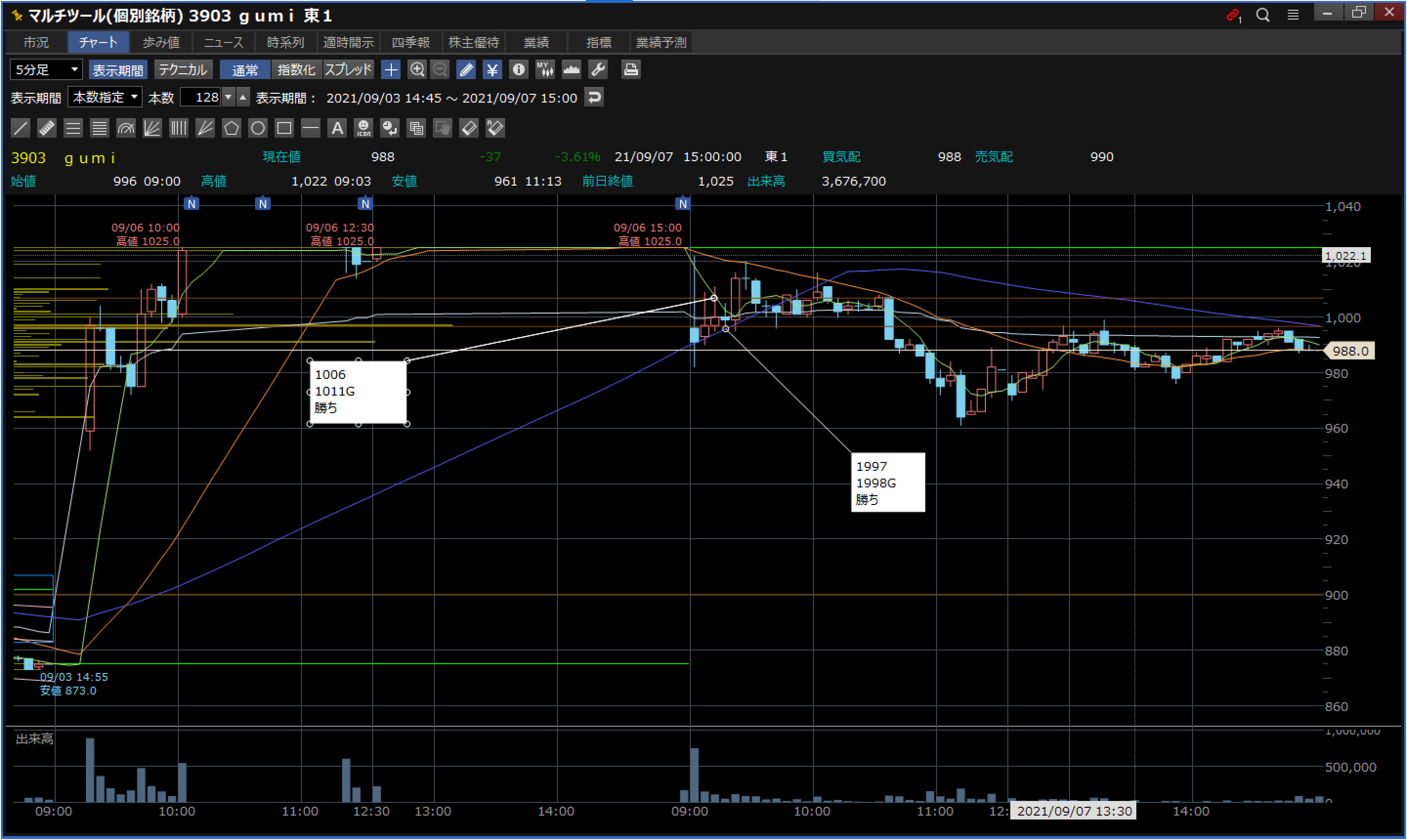Open the 四季報 tab

click(410, 42)
